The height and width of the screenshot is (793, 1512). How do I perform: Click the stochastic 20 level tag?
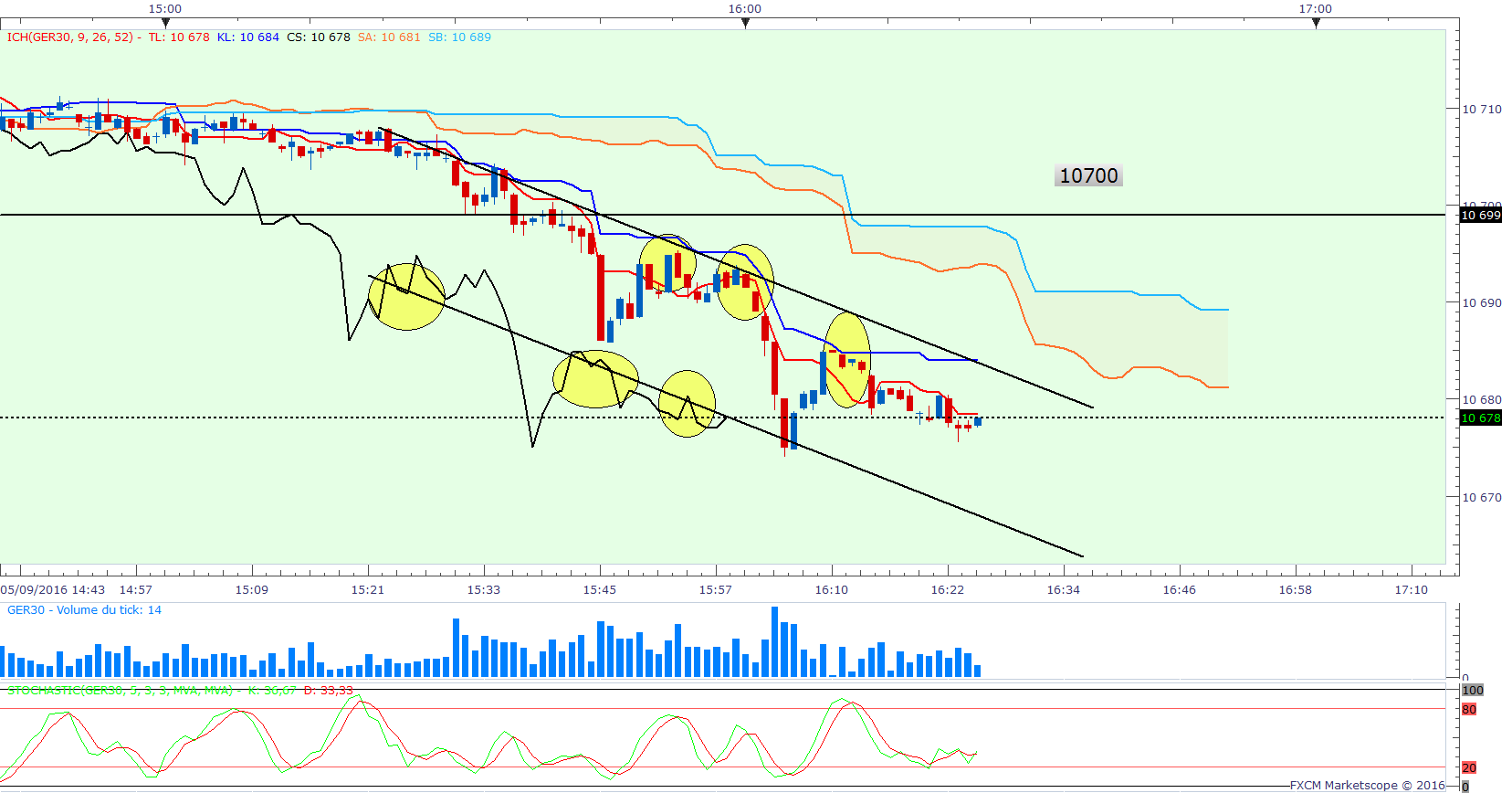pos(1469,767)
